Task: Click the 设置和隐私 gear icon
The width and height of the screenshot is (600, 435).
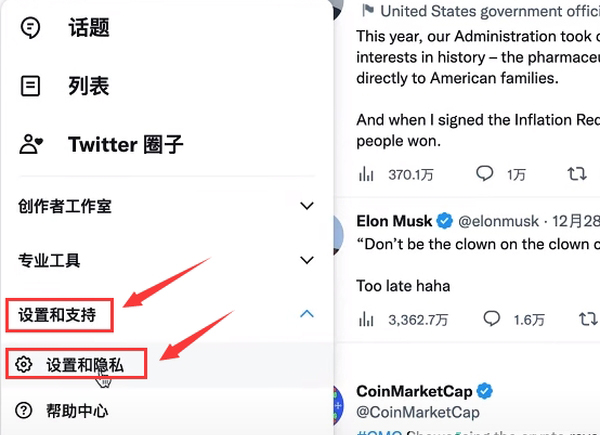Action: (24, 365)
